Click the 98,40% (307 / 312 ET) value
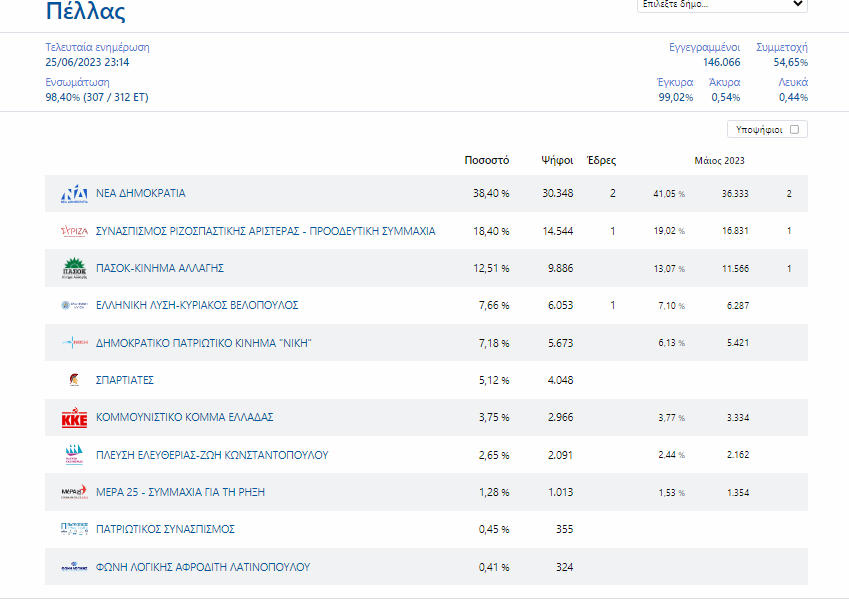The width and height of the screenshot is (849, 604). 97,97
